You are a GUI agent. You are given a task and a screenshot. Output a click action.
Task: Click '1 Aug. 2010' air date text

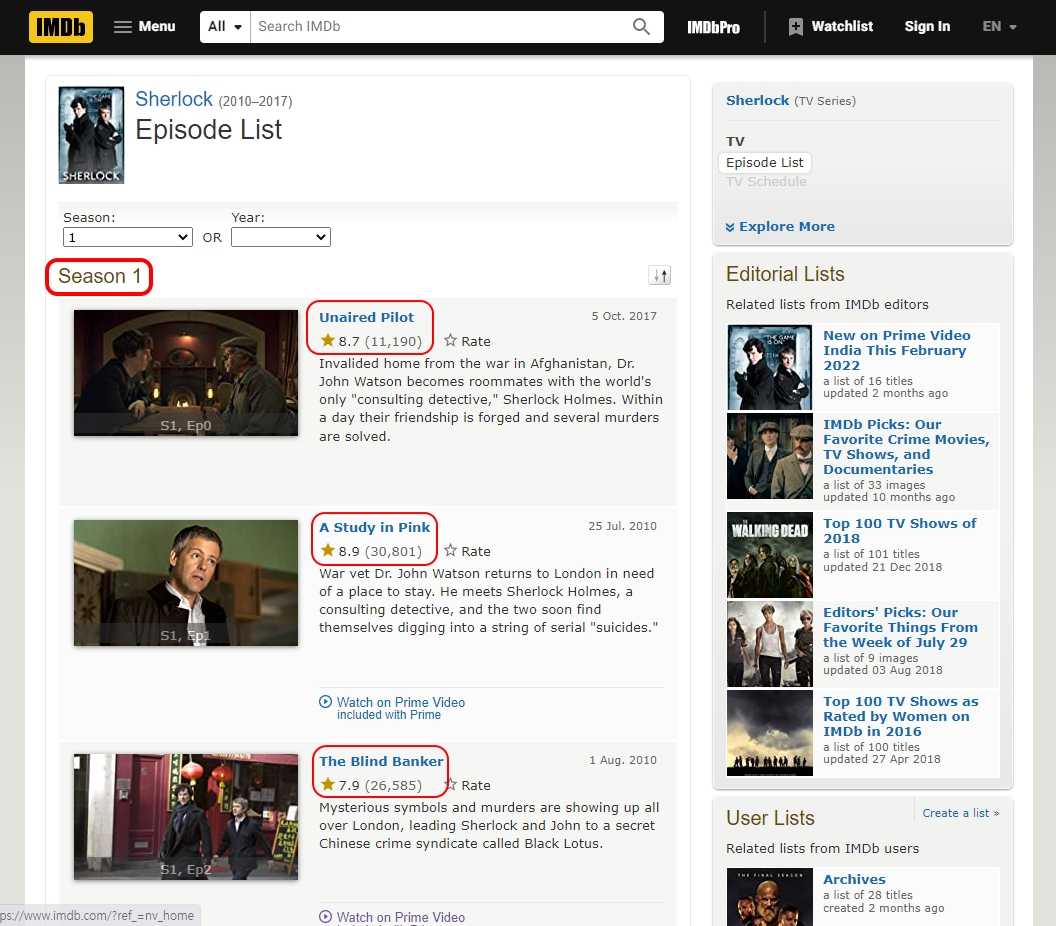pyautogui.click(x=623, y=760)
